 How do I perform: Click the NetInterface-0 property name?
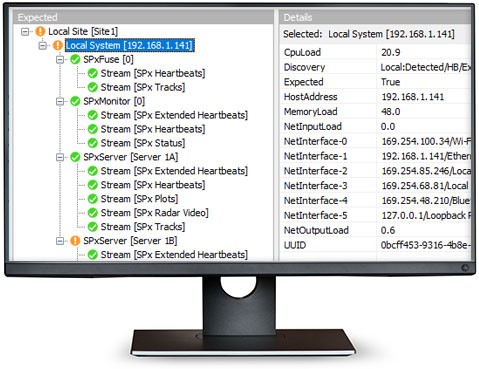coord(315,141)
